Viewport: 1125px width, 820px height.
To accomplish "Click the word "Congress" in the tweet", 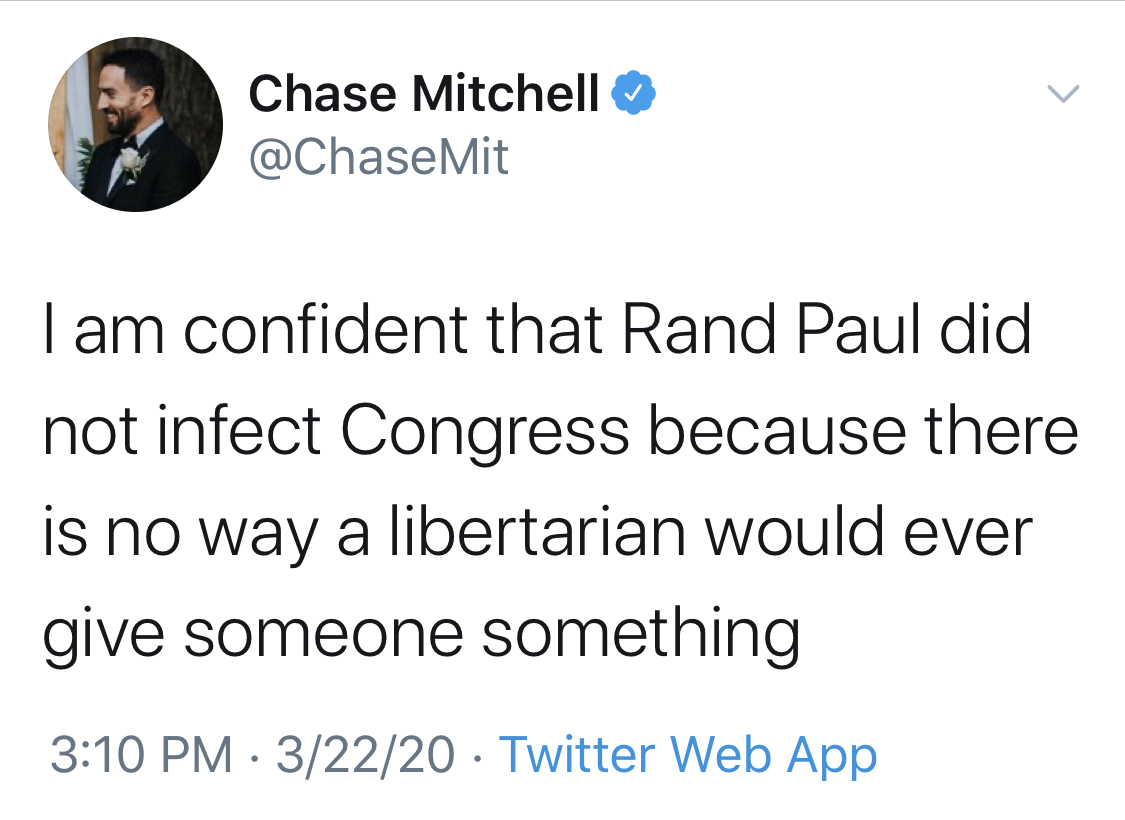I will 485,432.
